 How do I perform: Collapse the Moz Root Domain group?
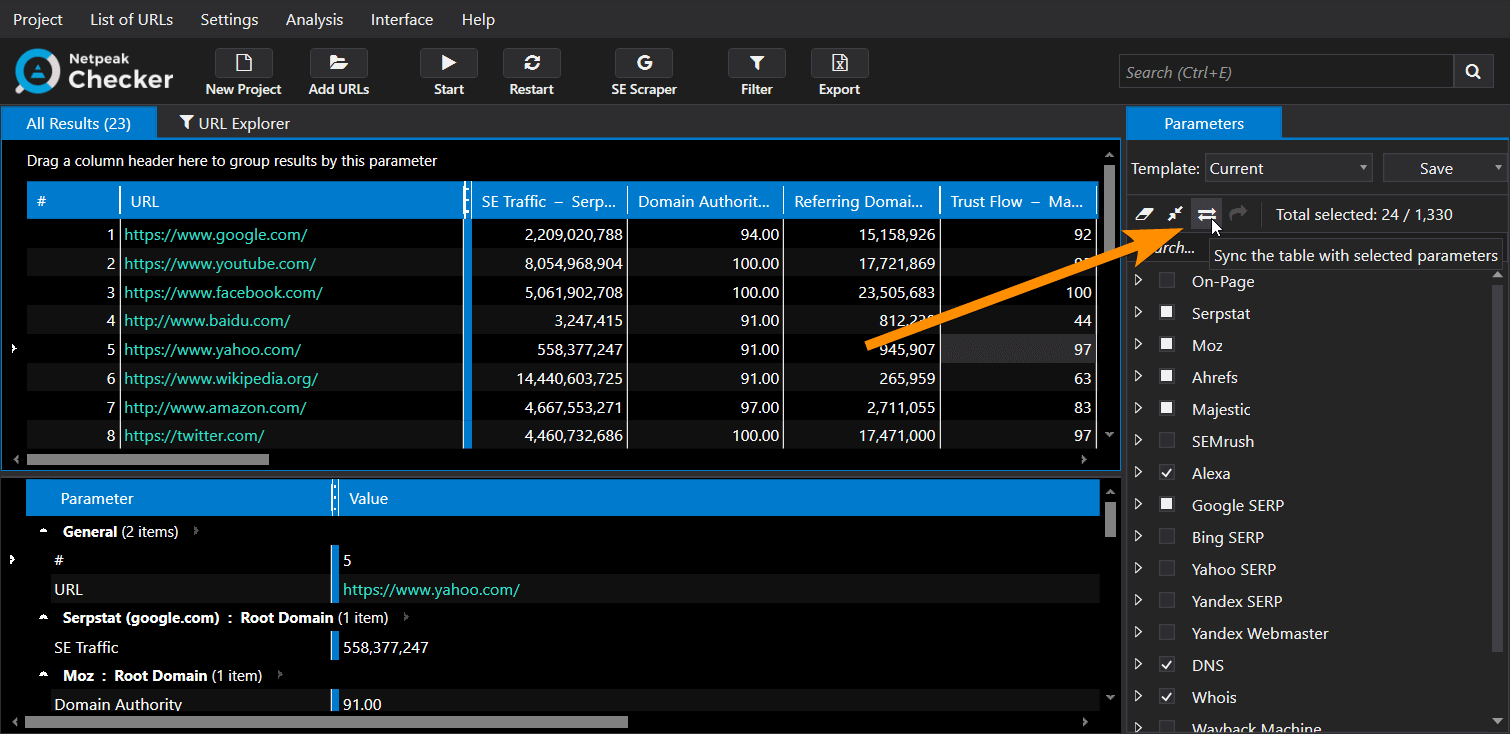pyautogui.click(x=44, y=675)
